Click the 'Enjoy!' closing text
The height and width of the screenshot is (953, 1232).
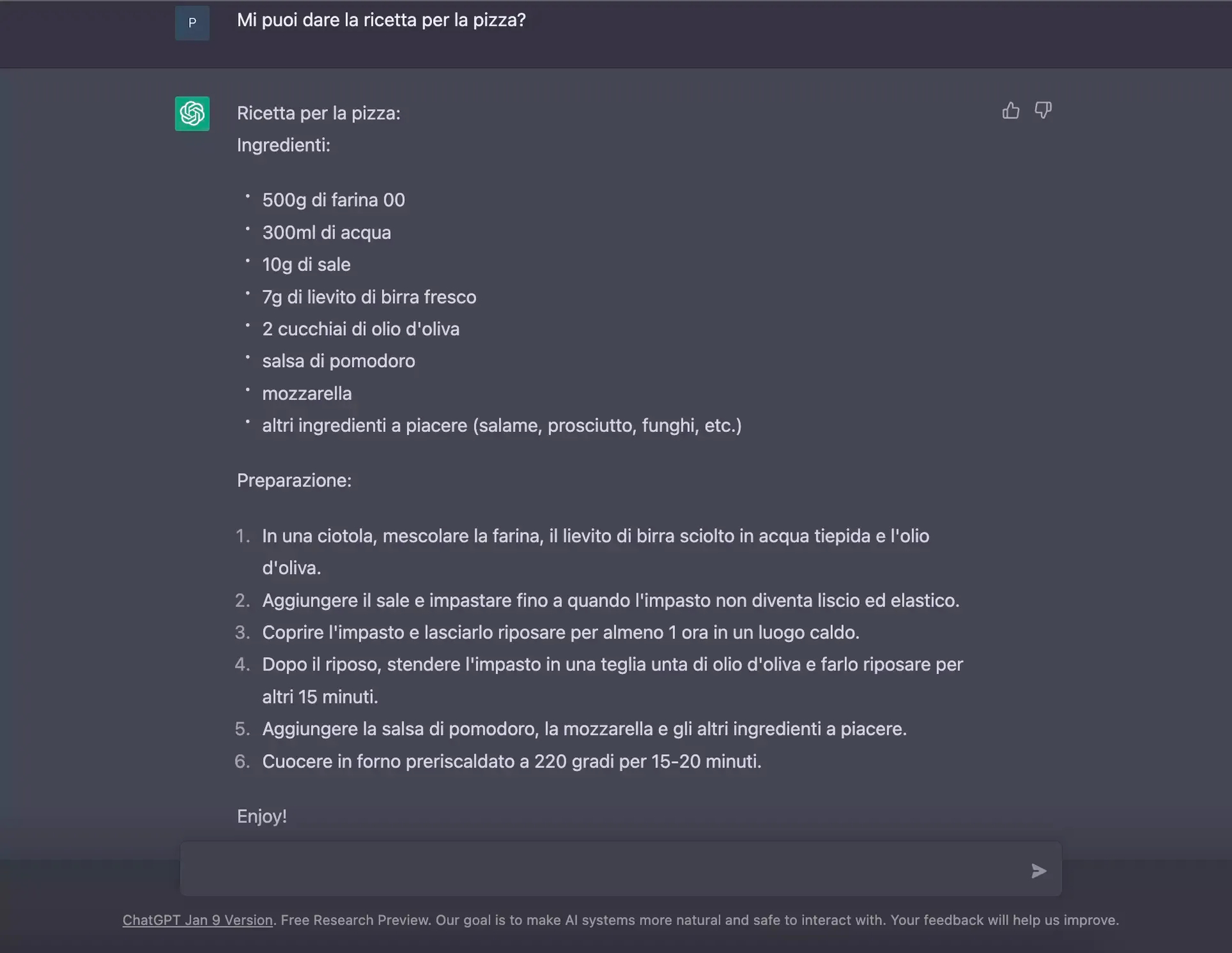click(262, 816)
